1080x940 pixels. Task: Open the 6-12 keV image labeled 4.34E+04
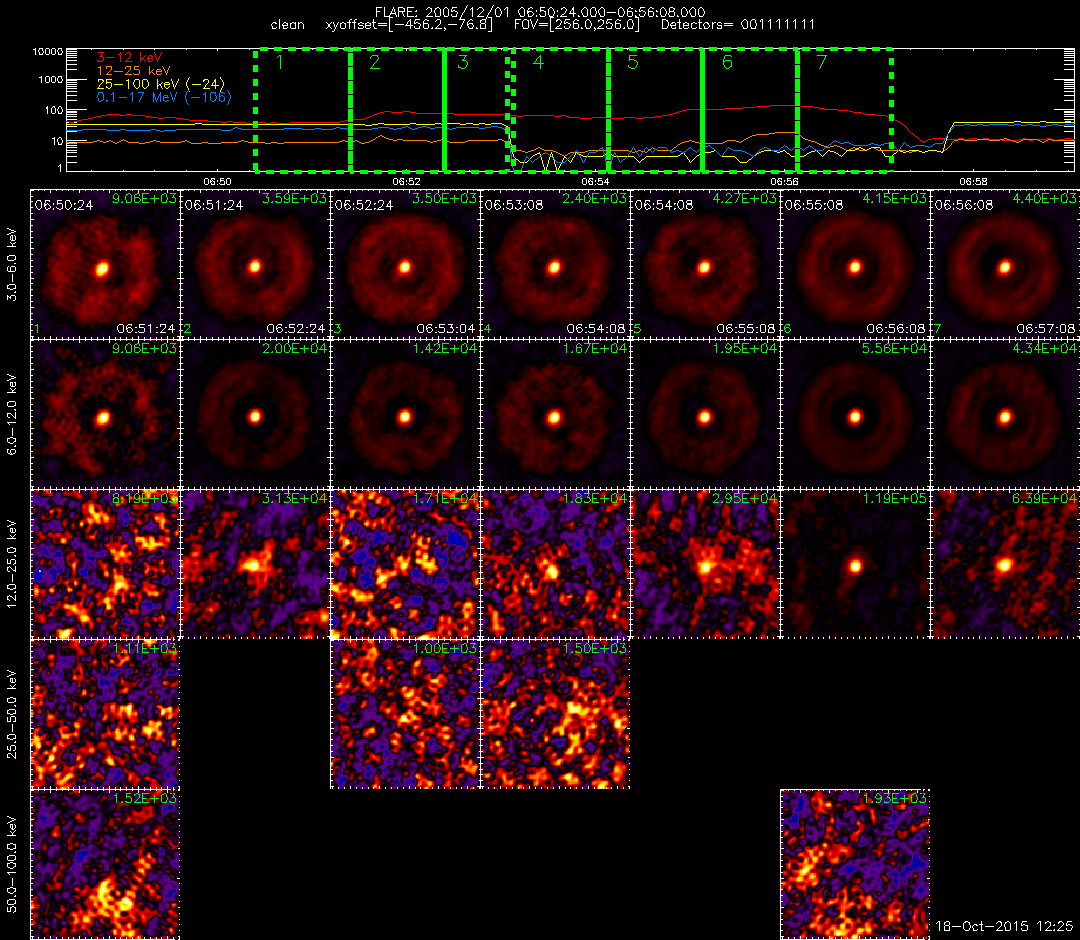click(1006, 415)
